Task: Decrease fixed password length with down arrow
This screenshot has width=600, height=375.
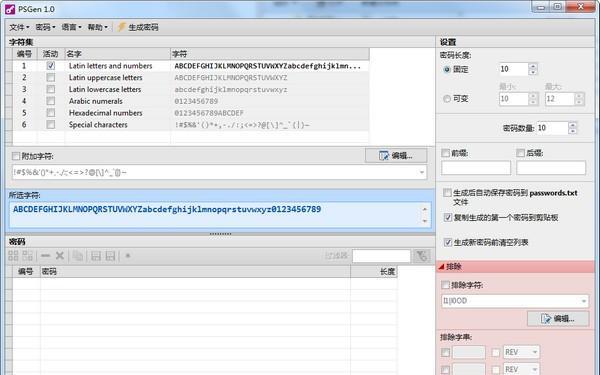Action: (x=533, y=72)
